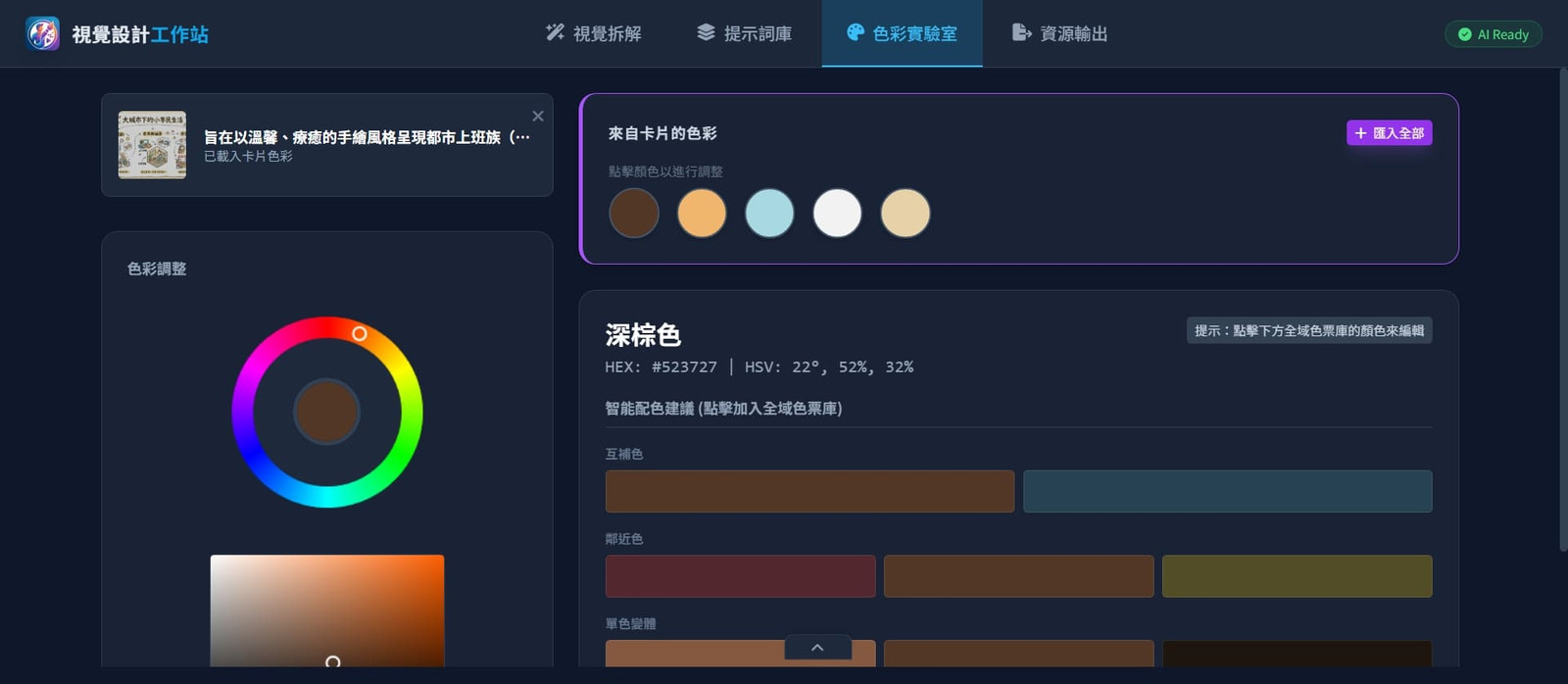The width and height of the screenshot is (1568, 684).
Task: Select the beige card color swatch
Action: pyautogui.click(x=906, y=213)
